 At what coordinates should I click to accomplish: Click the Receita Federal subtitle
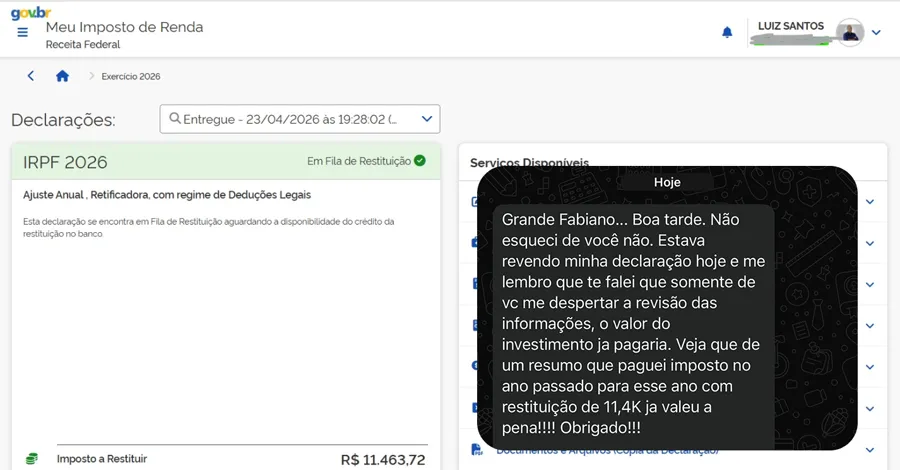tap(83, 45)
